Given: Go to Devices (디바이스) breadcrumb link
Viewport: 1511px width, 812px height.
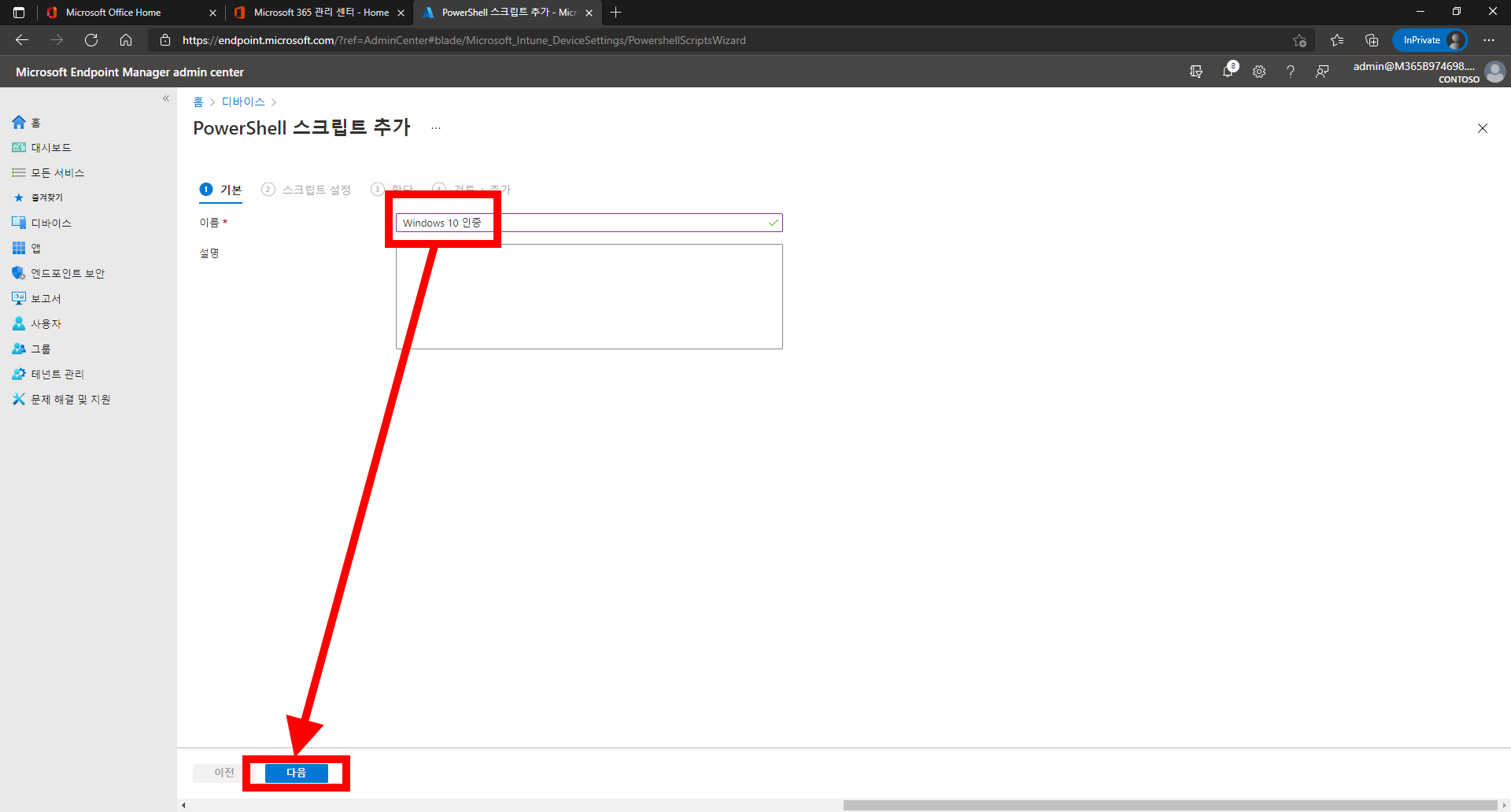Looking at the screenshot, I should pos(243,101).
